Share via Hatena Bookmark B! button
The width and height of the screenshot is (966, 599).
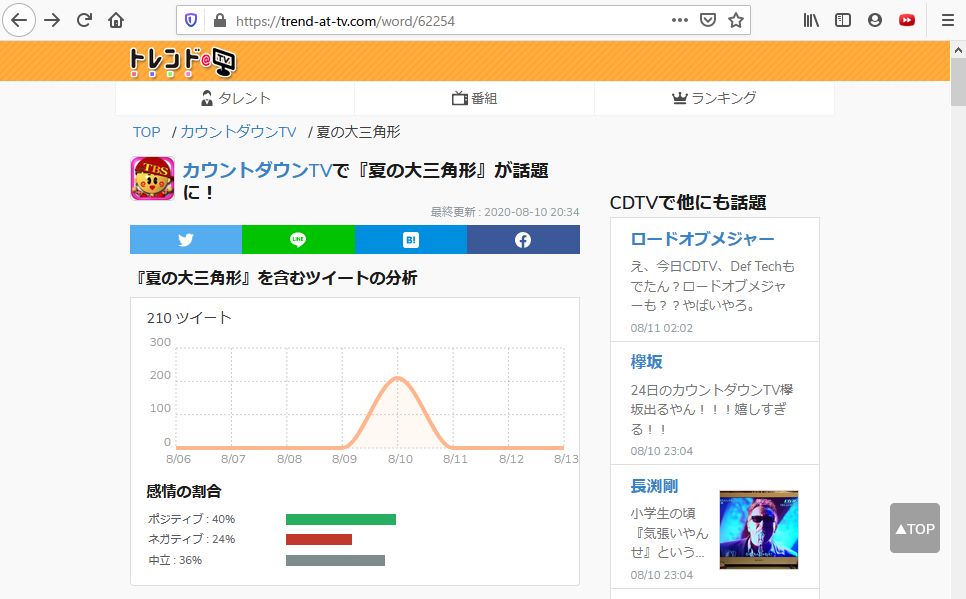(x=411, y=239)
